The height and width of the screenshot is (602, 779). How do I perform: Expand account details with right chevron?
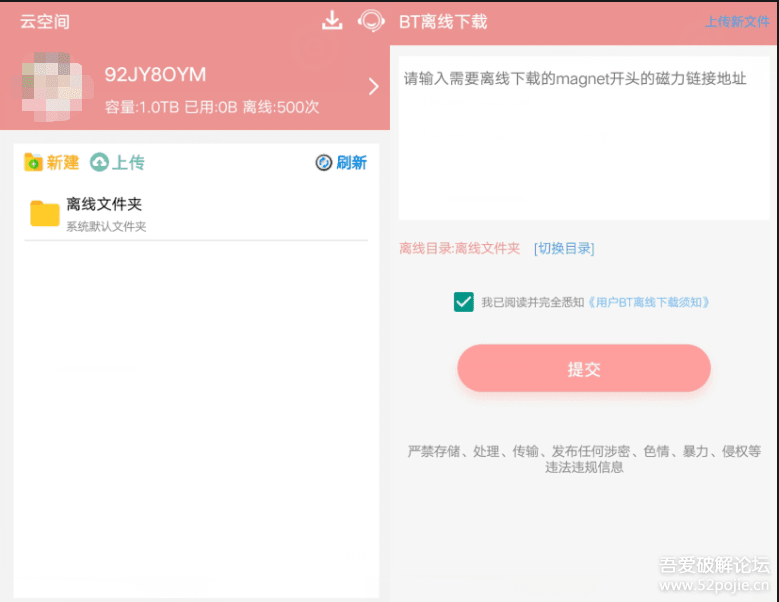click(x=374, y=86)
